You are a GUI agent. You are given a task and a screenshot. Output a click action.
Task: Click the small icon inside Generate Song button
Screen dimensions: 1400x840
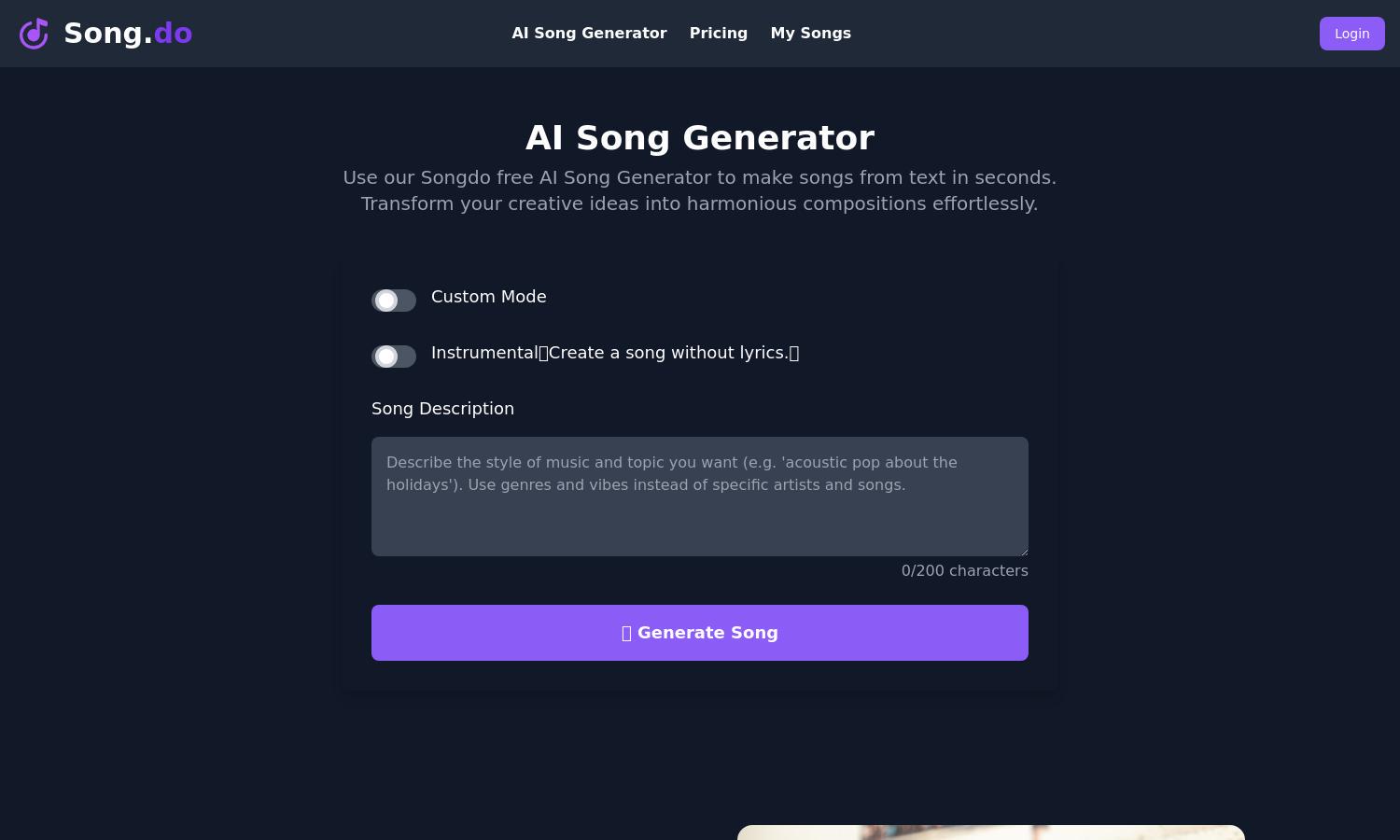(x=627, y=633)
